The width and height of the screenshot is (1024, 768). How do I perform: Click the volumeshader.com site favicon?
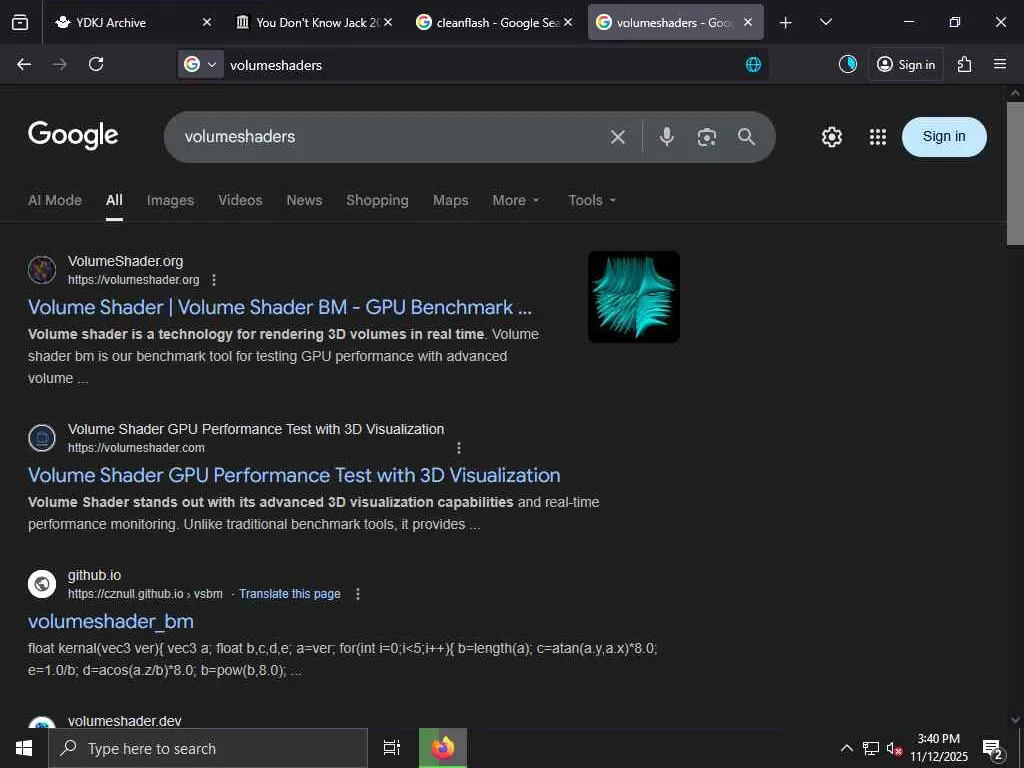click(x=42, y=438)
